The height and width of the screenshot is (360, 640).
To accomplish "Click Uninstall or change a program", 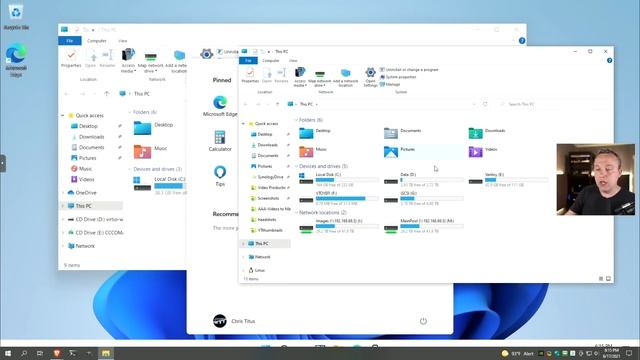I will pos(409,70).
